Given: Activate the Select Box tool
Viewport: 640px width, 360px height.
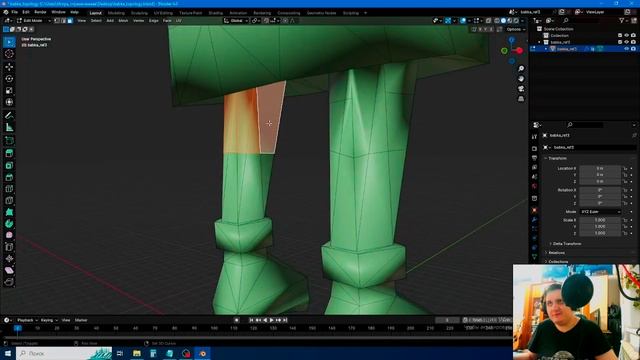Looking at the screenshot, I should 9,42.
